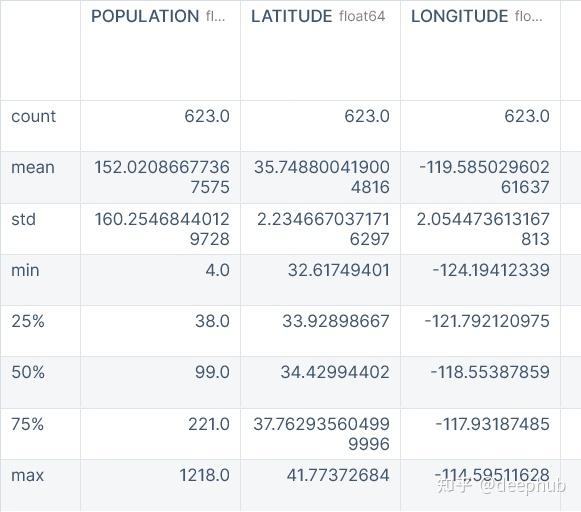Click LATITUDE 25% value 33.92898667
This screenshot has width=581, height=512.
point(336,321)
